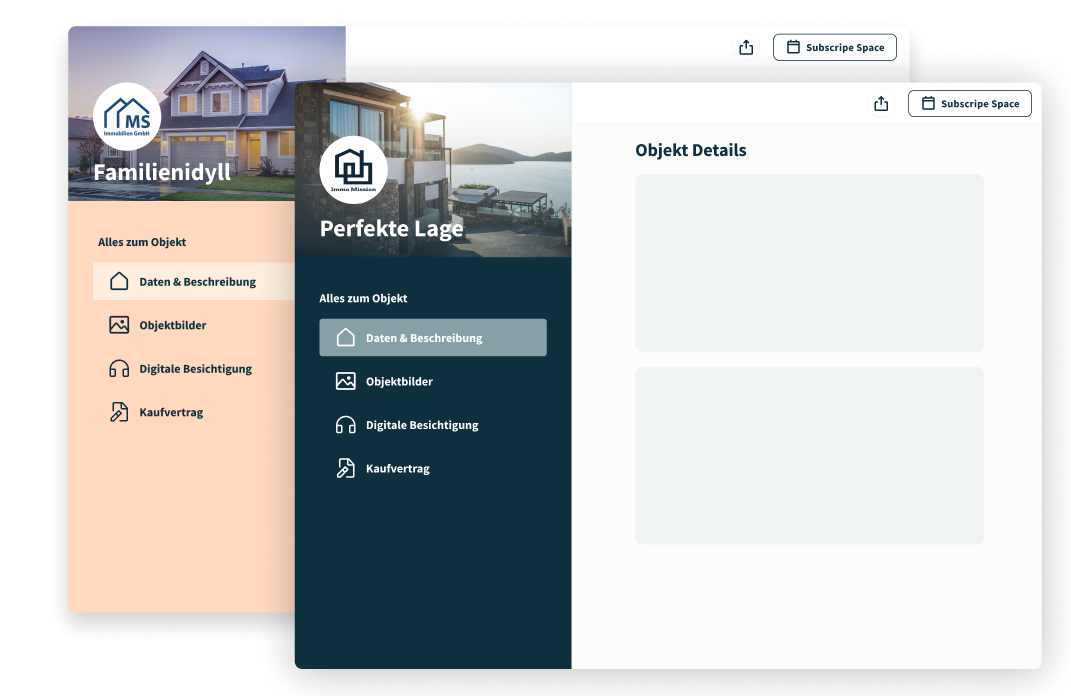Select Kaufvertrag in the peach sidebar
The width and height of the screenshot is (1071, 696).
click(171, 412)
